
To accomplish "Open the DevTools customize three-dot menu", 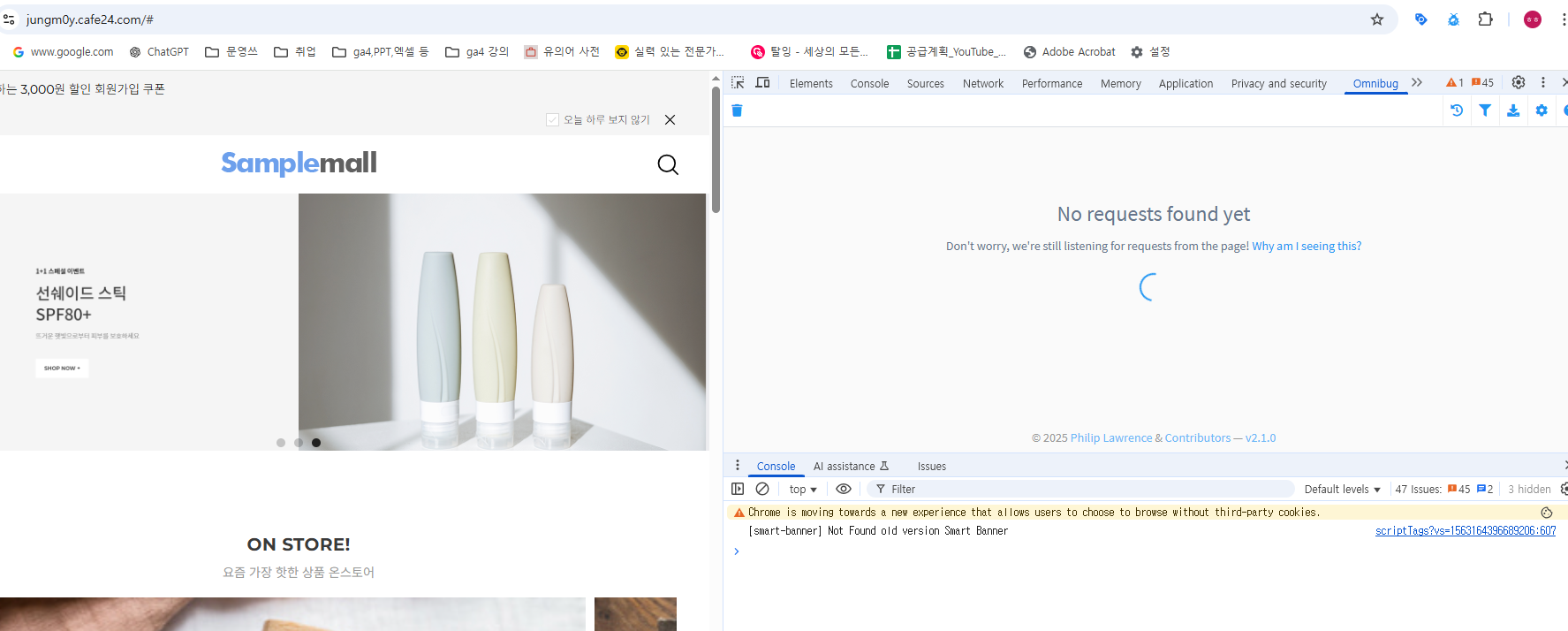I will click(1543, 82).
